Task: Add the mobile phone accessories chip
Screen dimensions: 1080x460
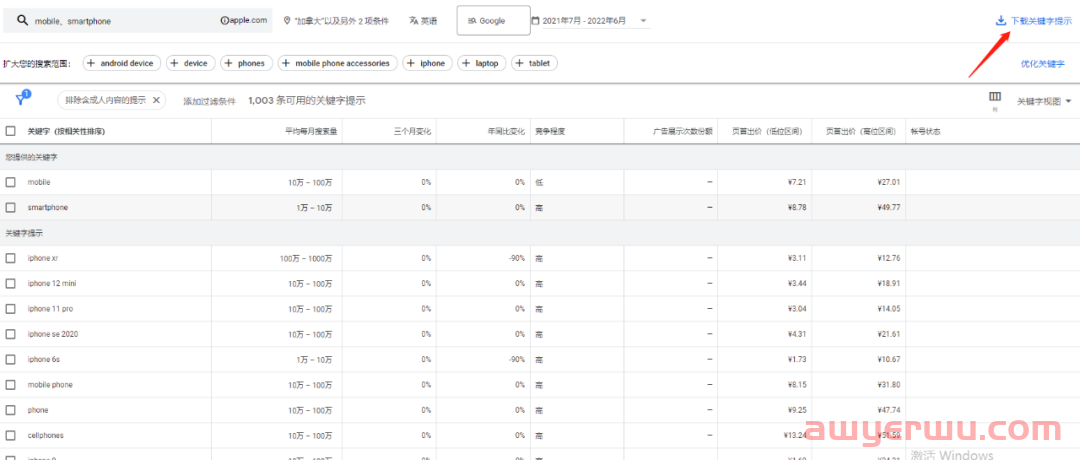Action: coord(338,63)
